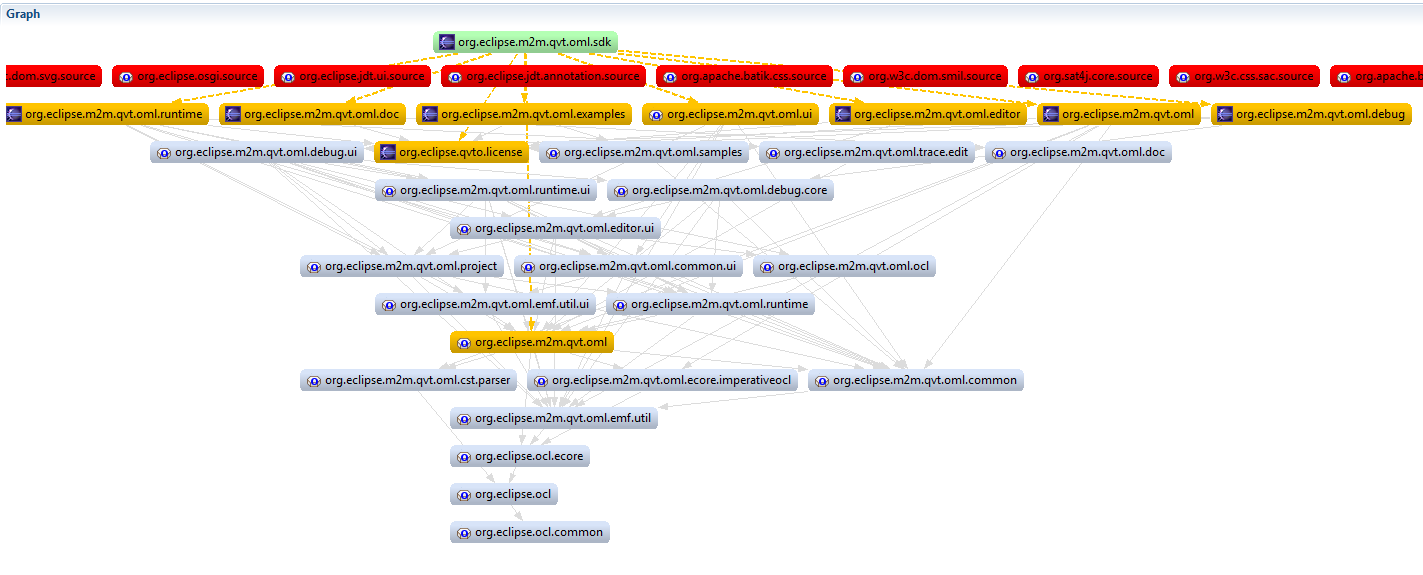Click the plug-in icon on org.eclipse.m2m.qvt.oml.editor.ui
The height and width of the screenshot is (575, 1423).
click(464, 228)
